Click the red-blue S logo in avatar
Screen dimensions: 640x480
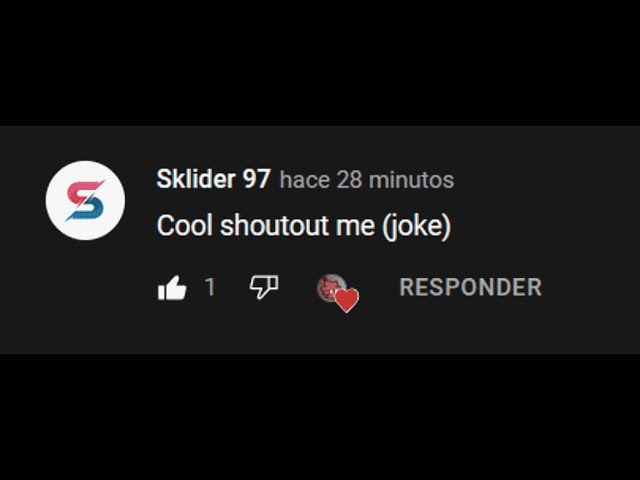(x=85, y=200)
